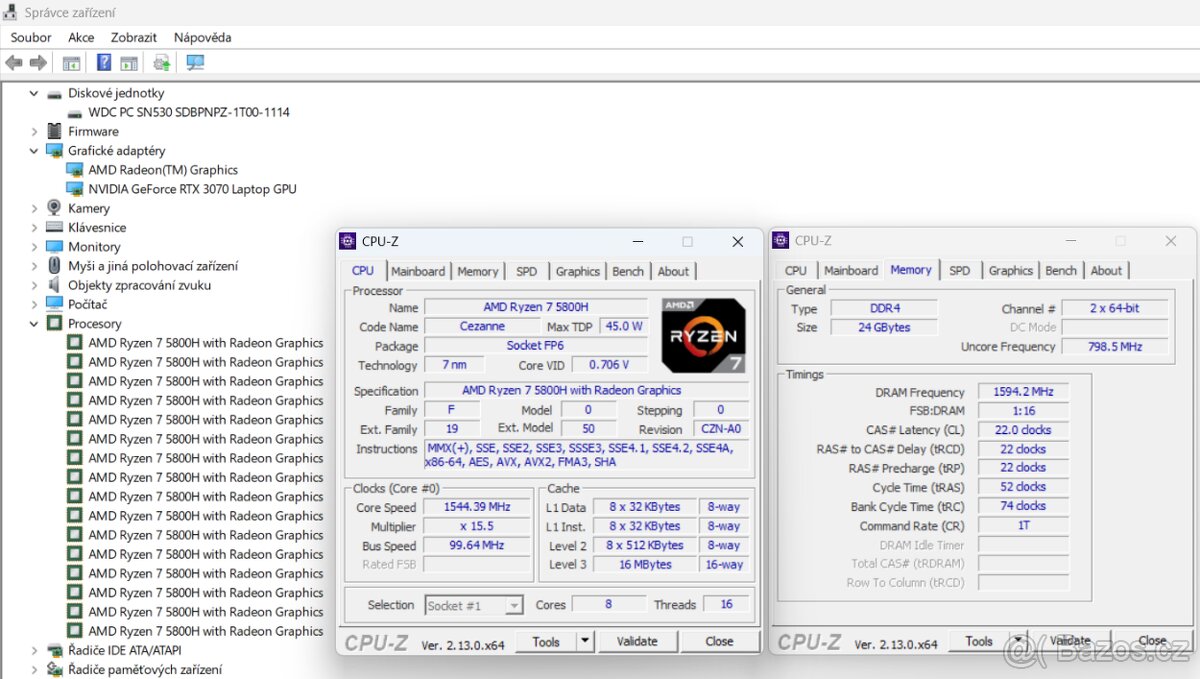Click the Help icon in Device Manager toolbar
This screenshot has width=1200, height=679.
tap(103, 62)
